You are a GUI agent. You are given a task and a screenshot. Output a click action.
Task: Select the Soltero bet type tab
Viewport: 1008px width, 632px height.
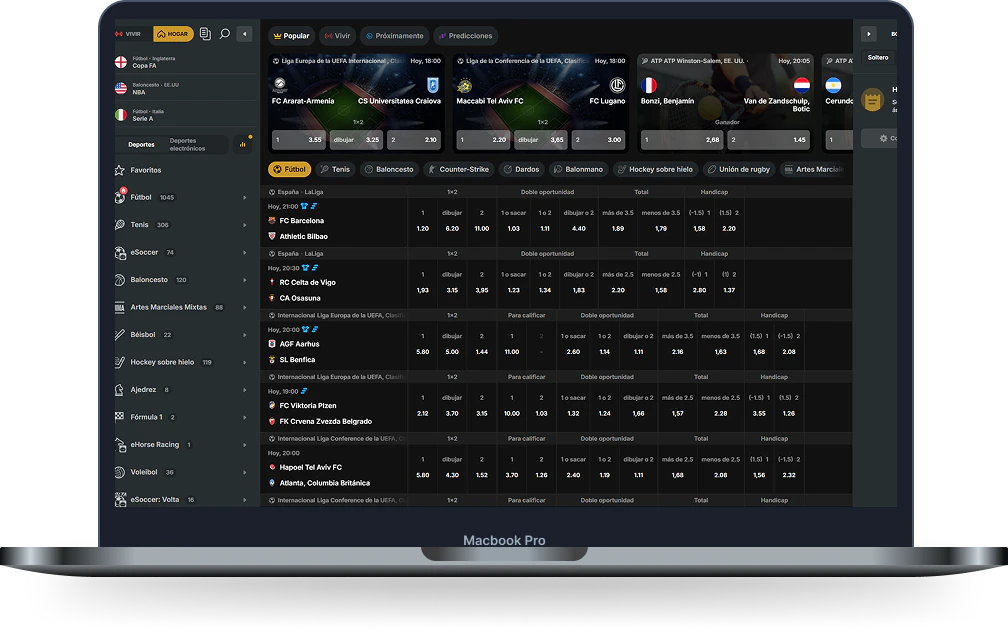[878, 57]
